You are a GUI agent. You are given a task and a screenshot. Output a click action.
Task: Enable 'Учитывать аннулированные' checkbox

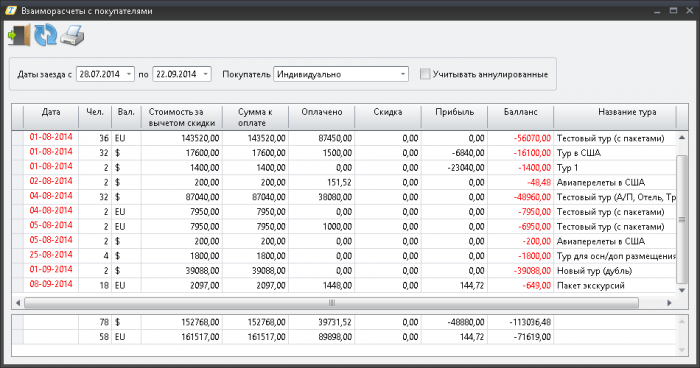425,74
